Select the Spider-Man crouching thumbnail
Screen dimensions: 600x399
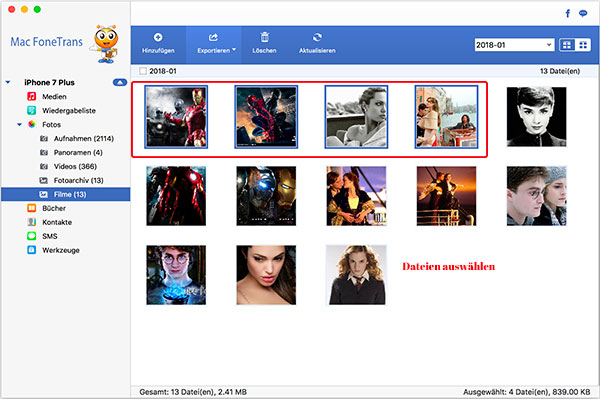point(266,117)
